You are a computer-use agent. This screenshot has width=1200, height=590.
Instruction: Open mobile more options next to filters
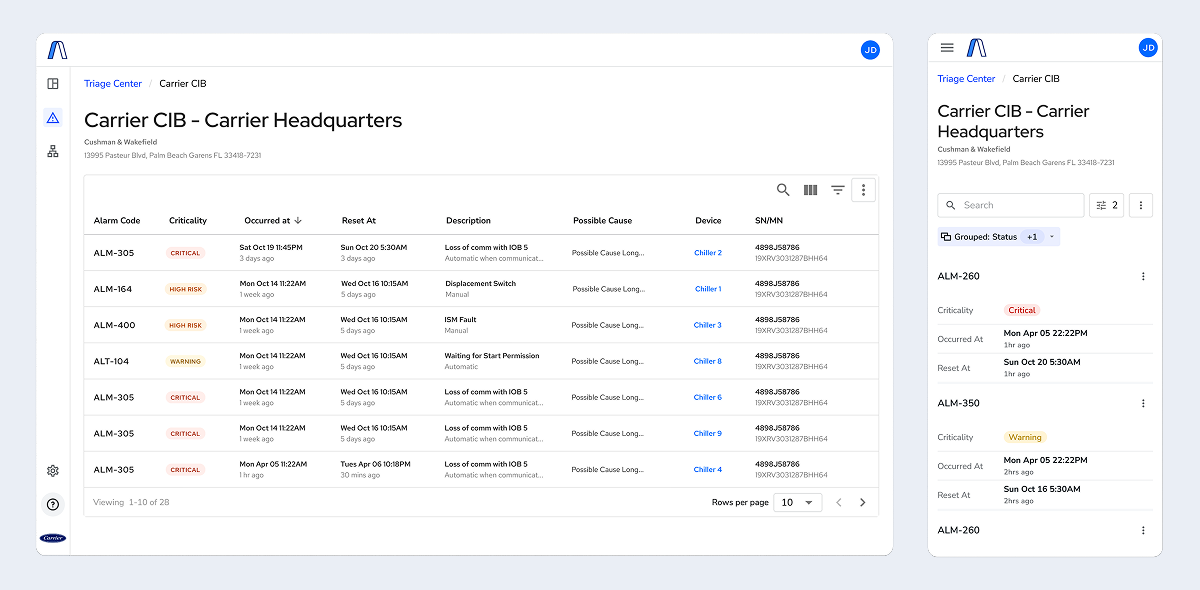point(1141,205)
